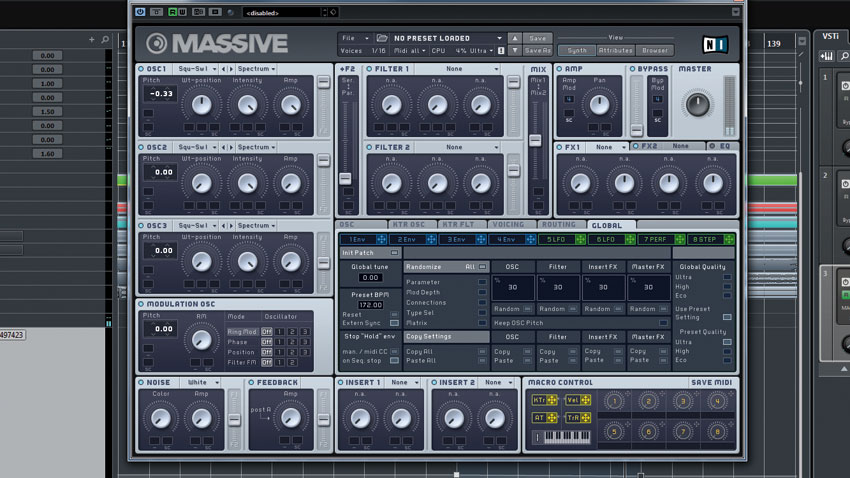
Task: Click the Bypass level fader handle
Action: (x=637, y=130)
